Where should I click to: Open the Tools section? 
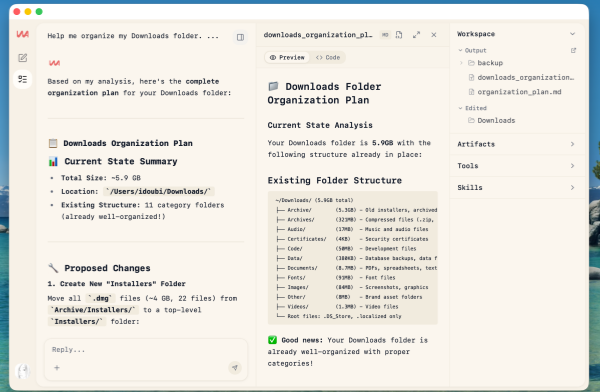pyautogui.click(x=517, y=166)
